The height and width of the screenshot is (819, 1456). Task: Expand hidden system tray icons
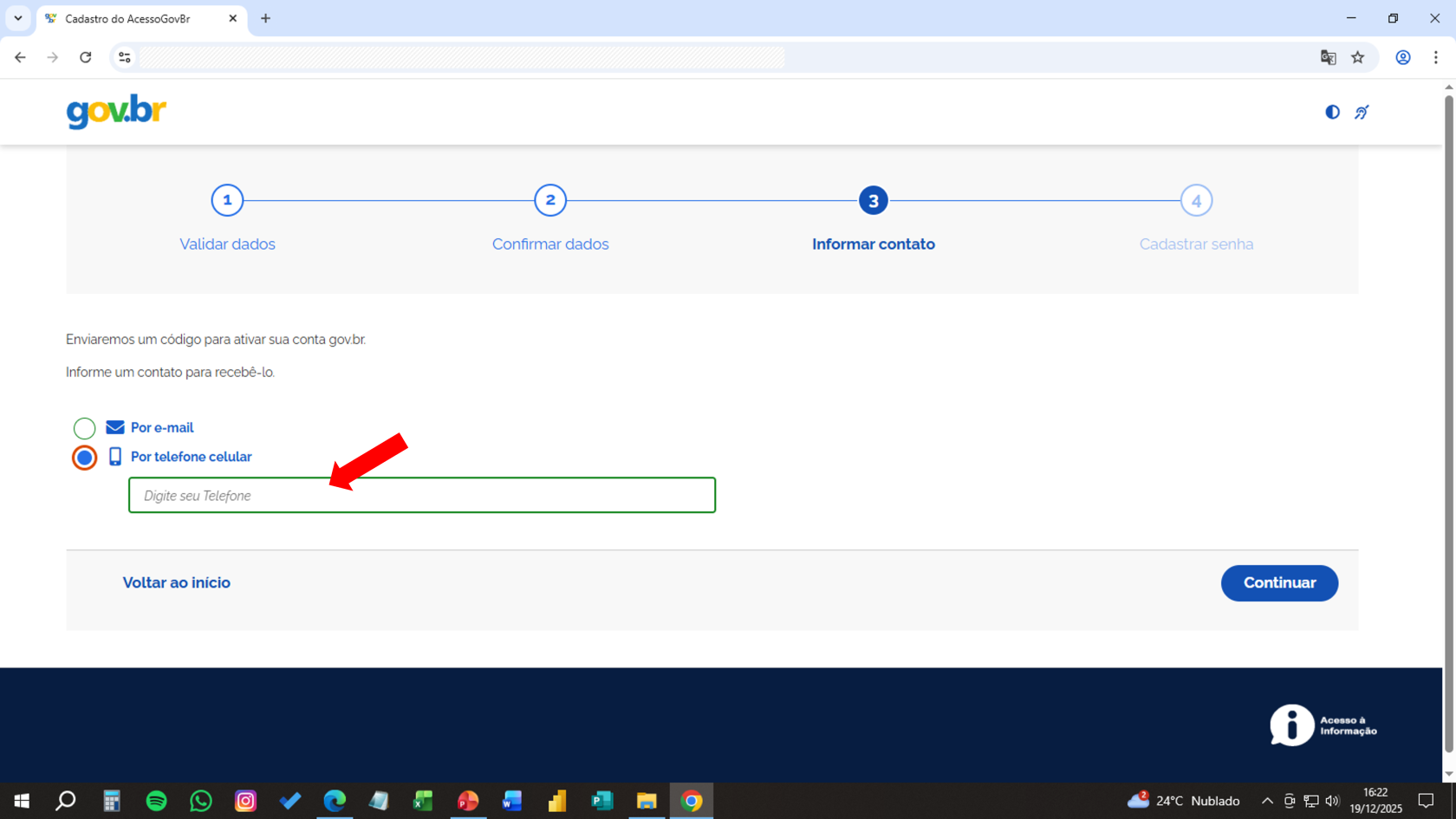1267,801
